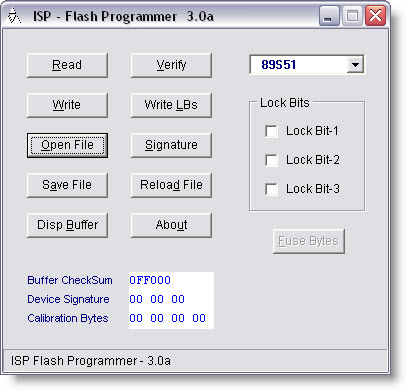Maximize the ISP Flash Programmer window
The image size is (407, 391).
coord(352,16)
